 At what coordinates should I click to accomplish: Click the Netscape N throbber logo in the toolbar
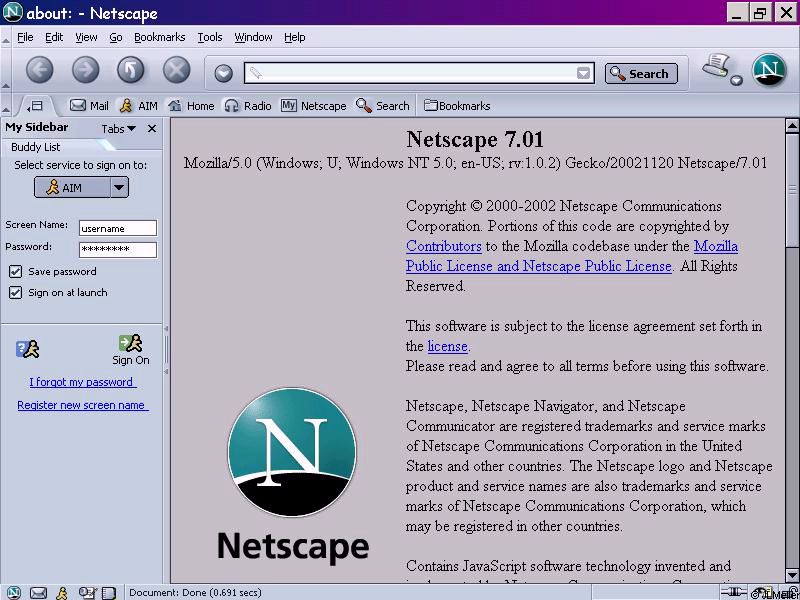click(769, 70)
